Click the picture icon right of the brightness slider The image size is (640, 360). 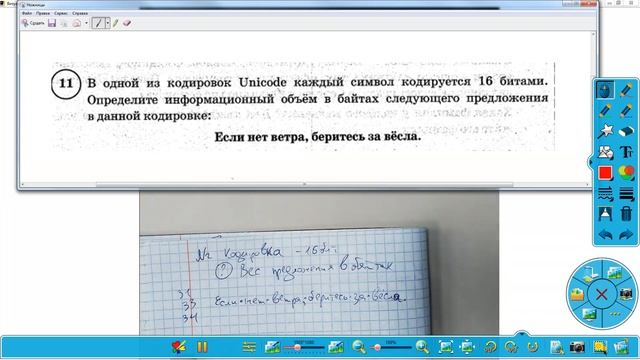tap(336, 347)
